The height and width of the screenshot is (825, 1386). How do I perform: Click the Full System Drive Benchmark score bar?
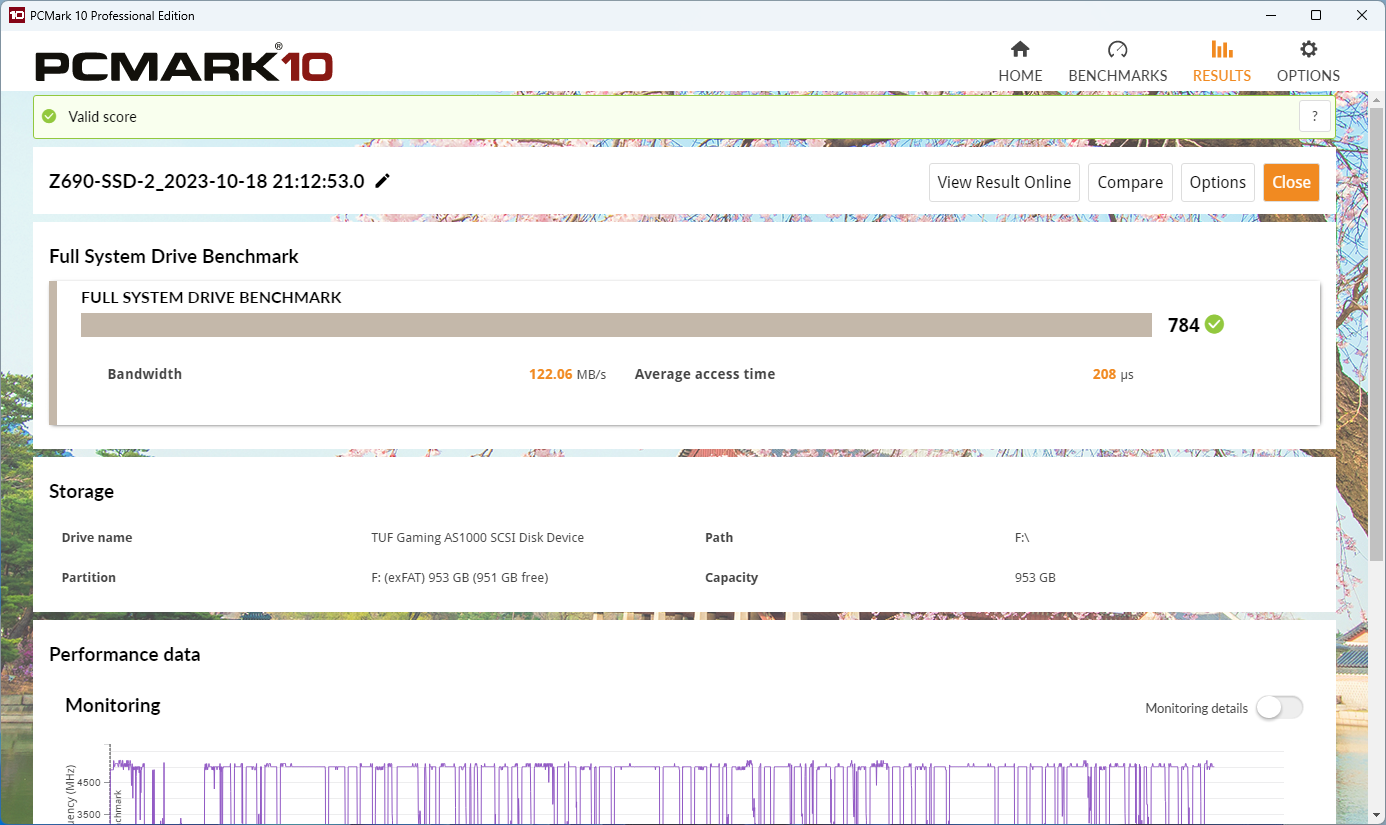617,325
